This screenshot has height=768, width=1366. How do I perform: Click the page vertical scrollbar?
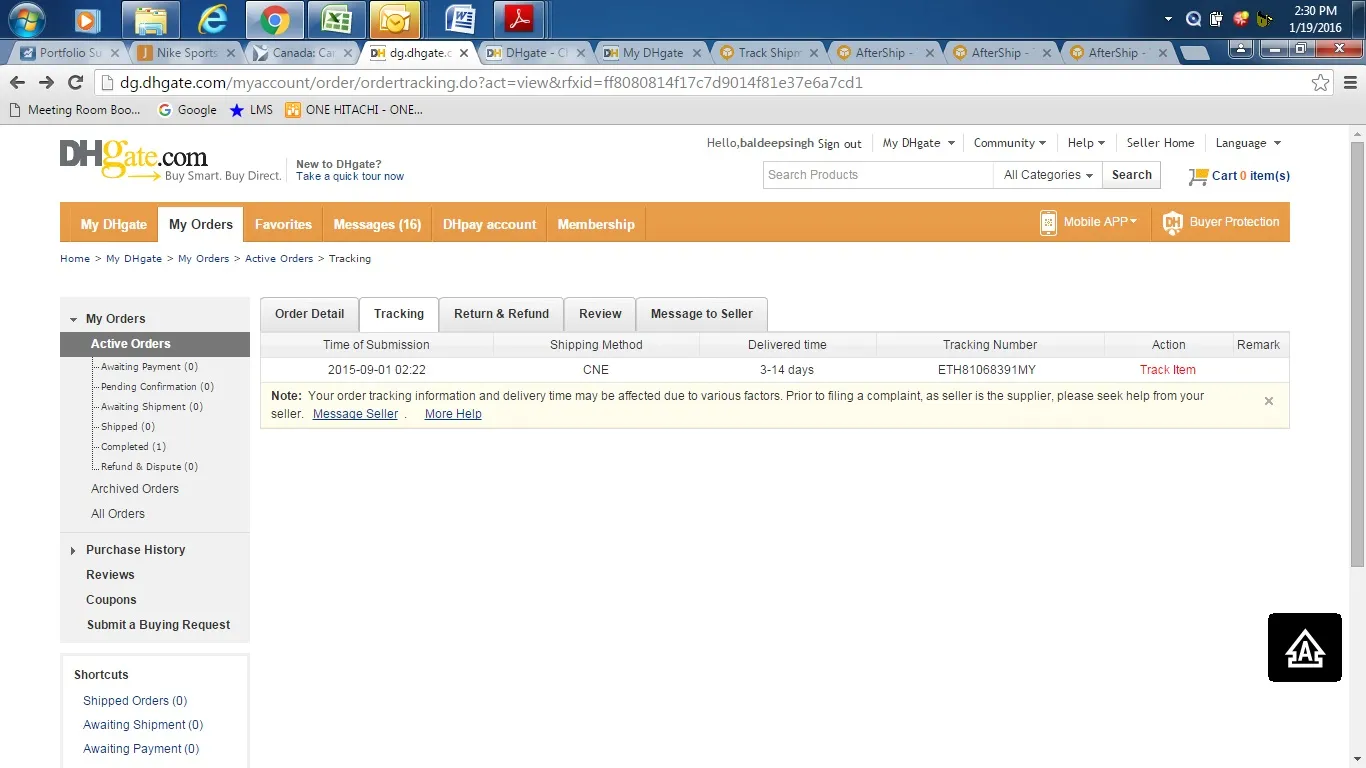click(1356, 350)
